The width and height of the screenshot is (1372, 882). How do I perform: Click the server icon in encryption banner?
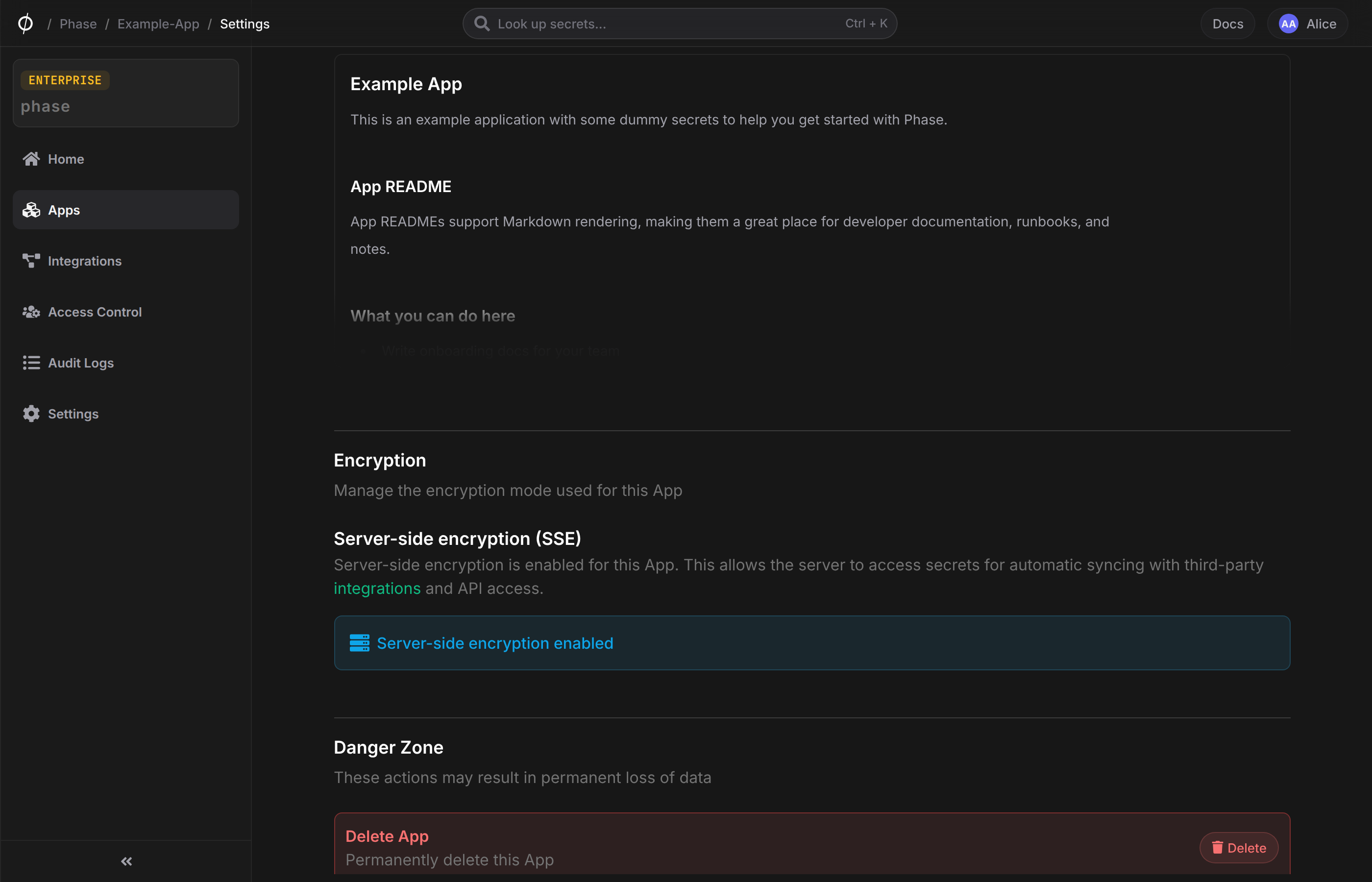[360, 642]
